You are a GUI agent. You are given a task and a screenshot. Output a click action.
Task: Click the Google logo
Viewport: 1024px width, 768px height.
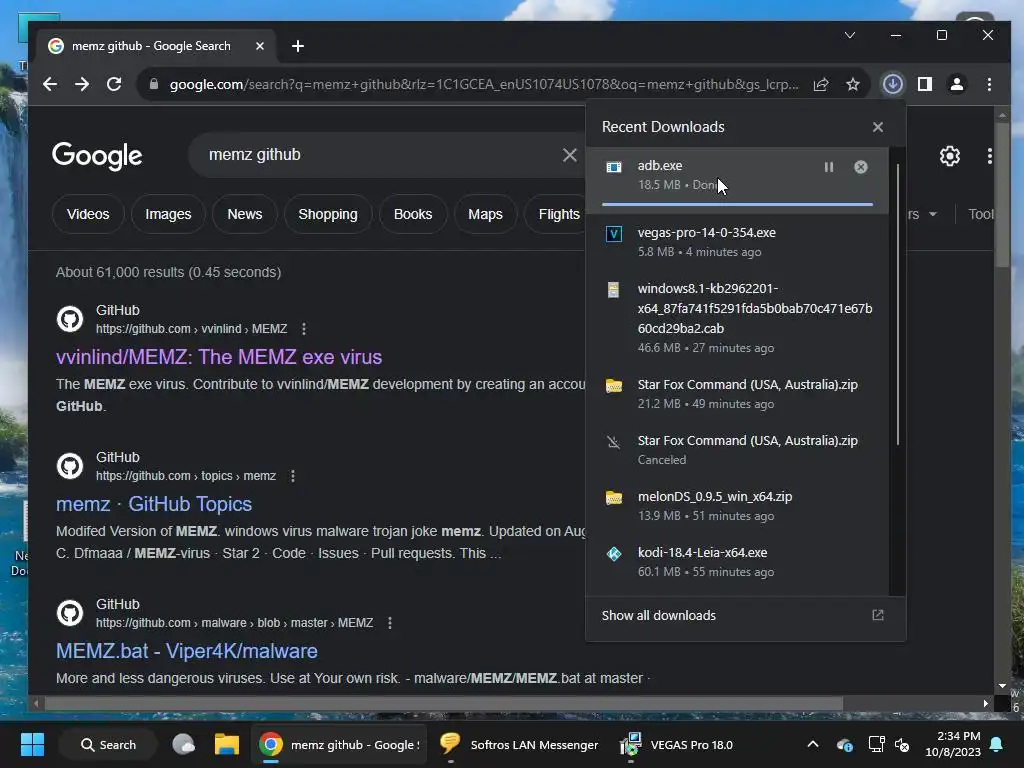pos(97,155)
